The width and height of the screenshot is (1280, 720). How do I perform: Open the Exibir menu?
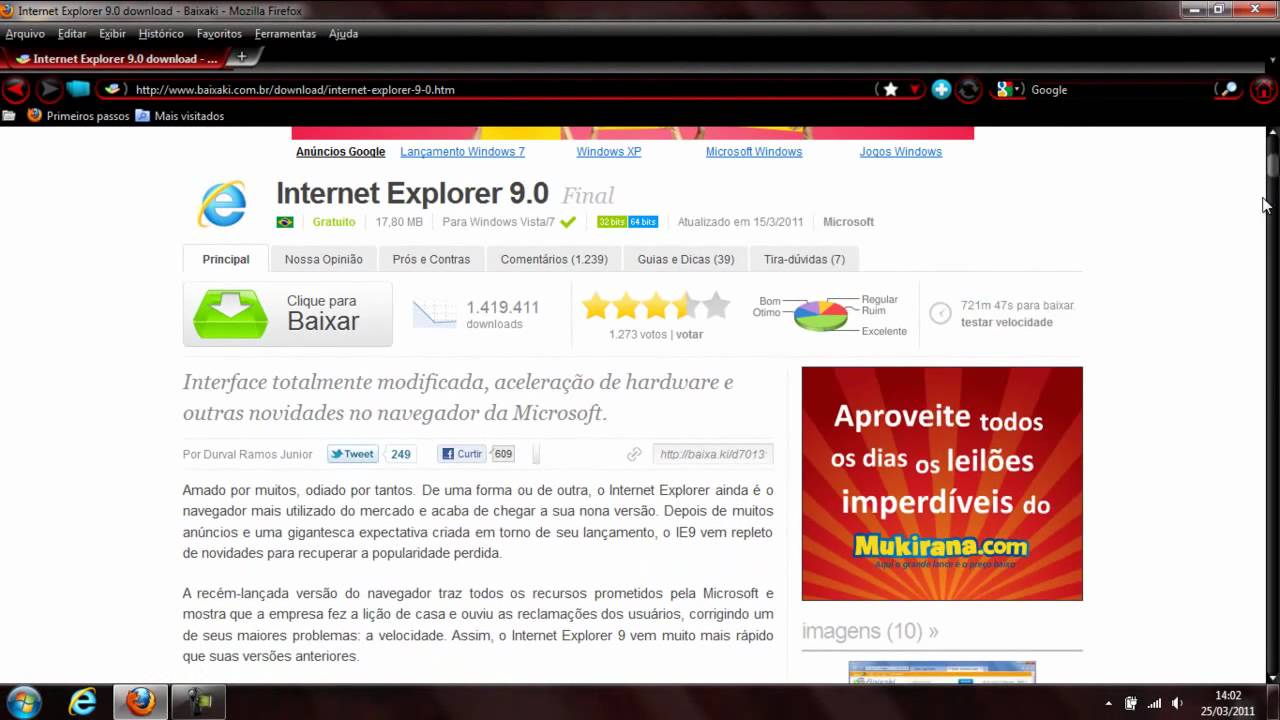(112, 33)
